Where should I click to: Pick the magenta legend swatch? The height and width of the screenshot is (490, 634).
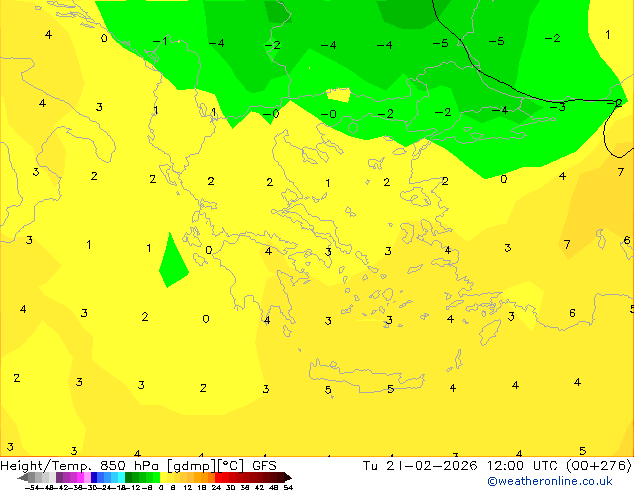(x=80, y=477)
